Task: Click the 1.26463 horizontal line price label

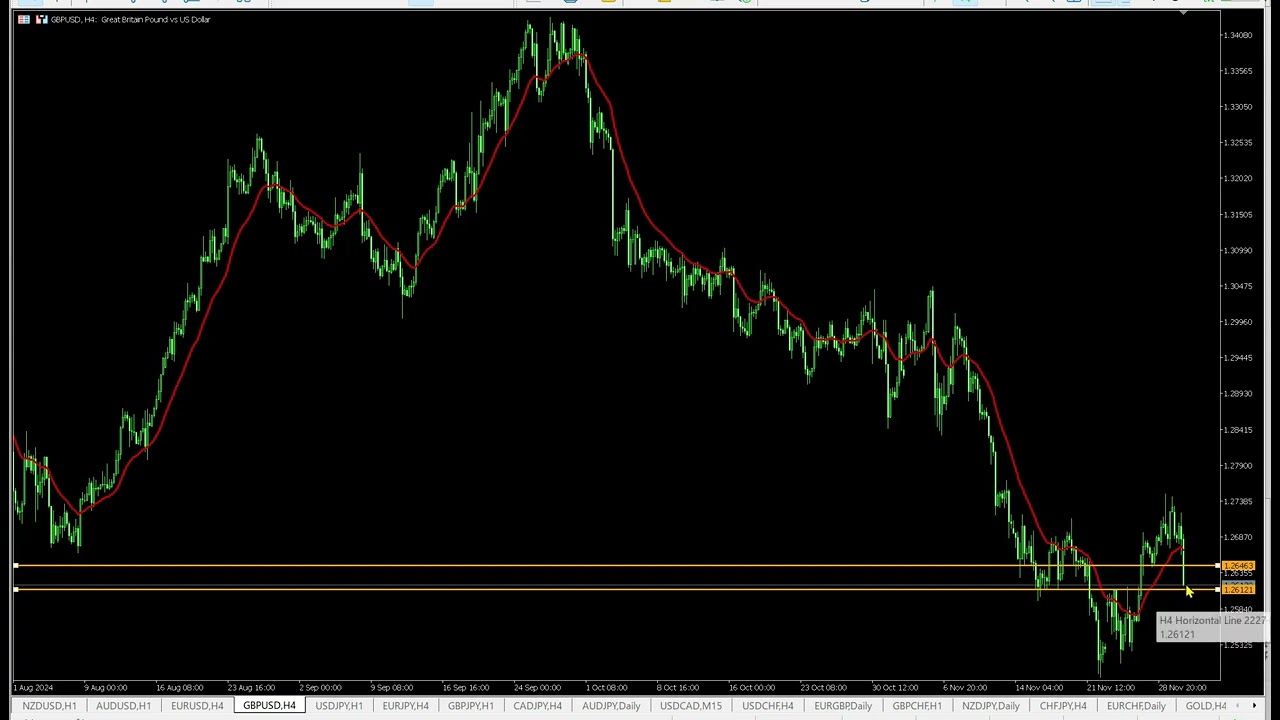Action: coord(1238,567)
